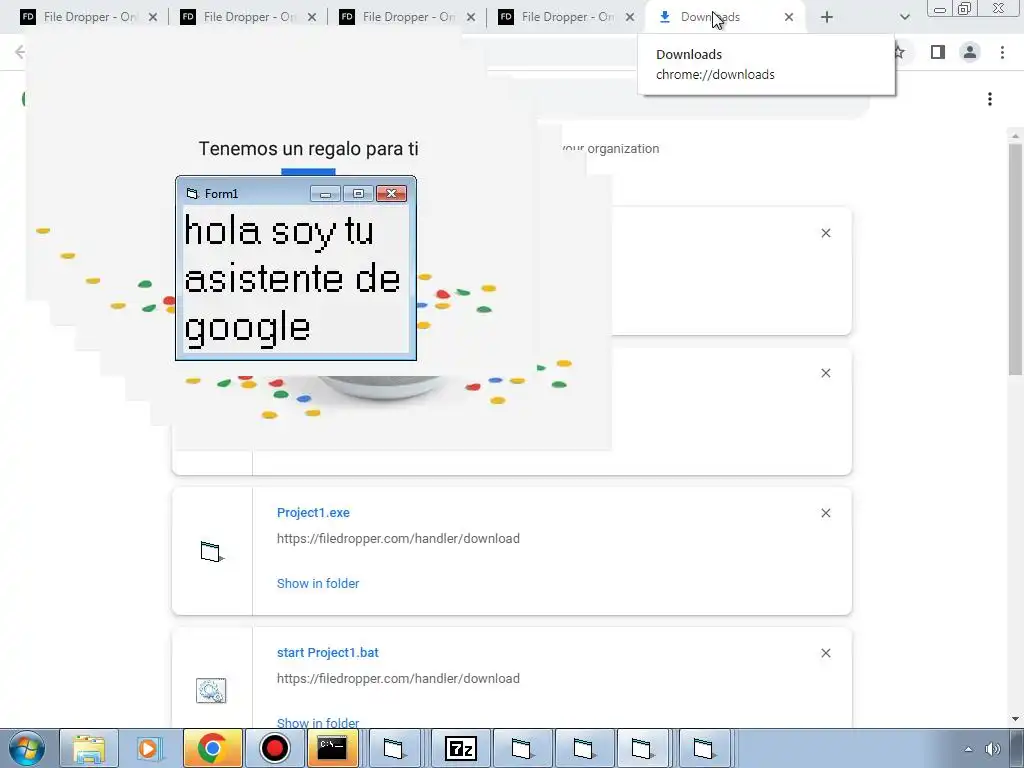Viewport: 1024px width, 768px height.
Task: Maximize the Form1 window
Action: 358,193
